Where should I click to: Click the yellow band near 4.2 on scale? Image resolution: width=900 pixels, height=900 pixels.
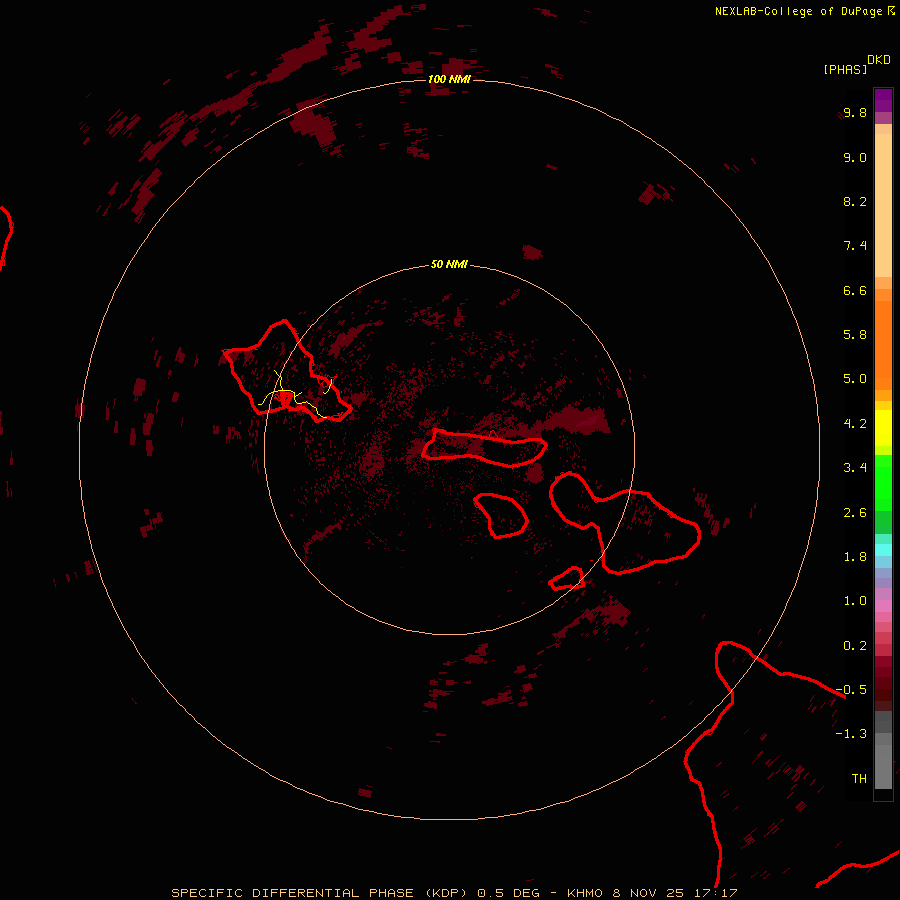tap(883, 427)
